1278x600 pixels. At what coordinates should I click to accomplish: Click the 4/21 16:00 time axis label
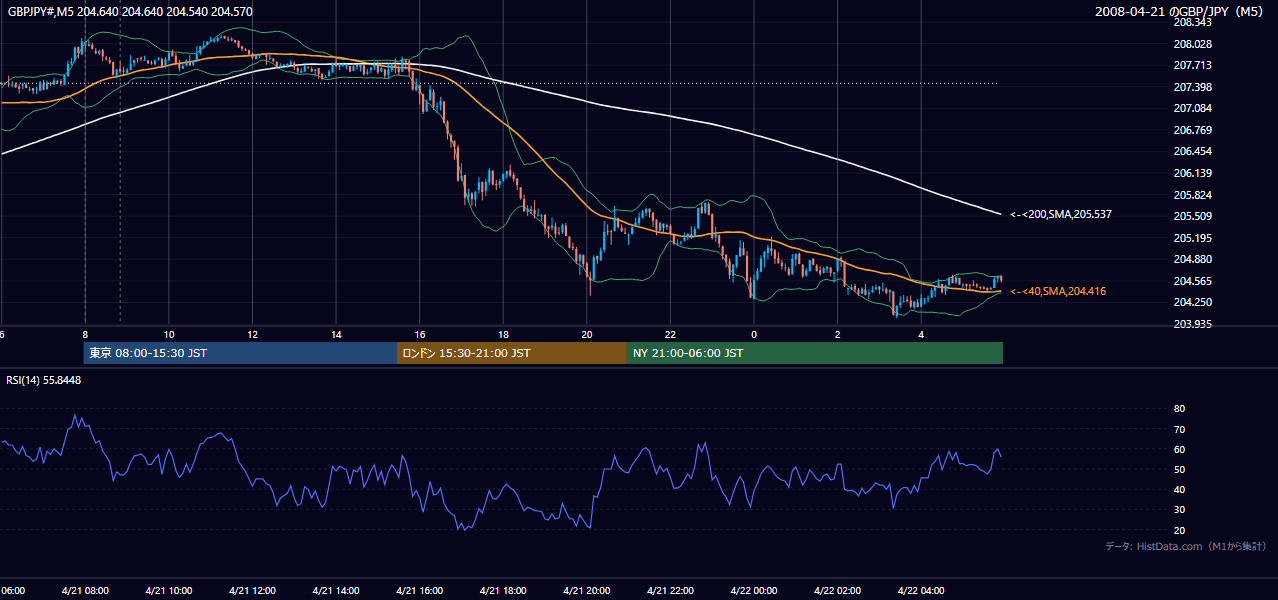[419, 590]
